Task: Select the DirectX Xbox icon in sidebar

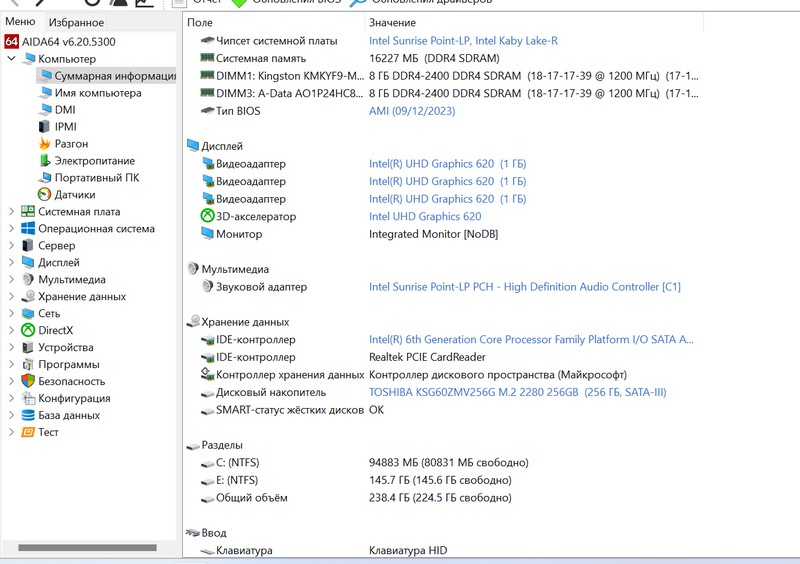Action: [x=28, y=331]
